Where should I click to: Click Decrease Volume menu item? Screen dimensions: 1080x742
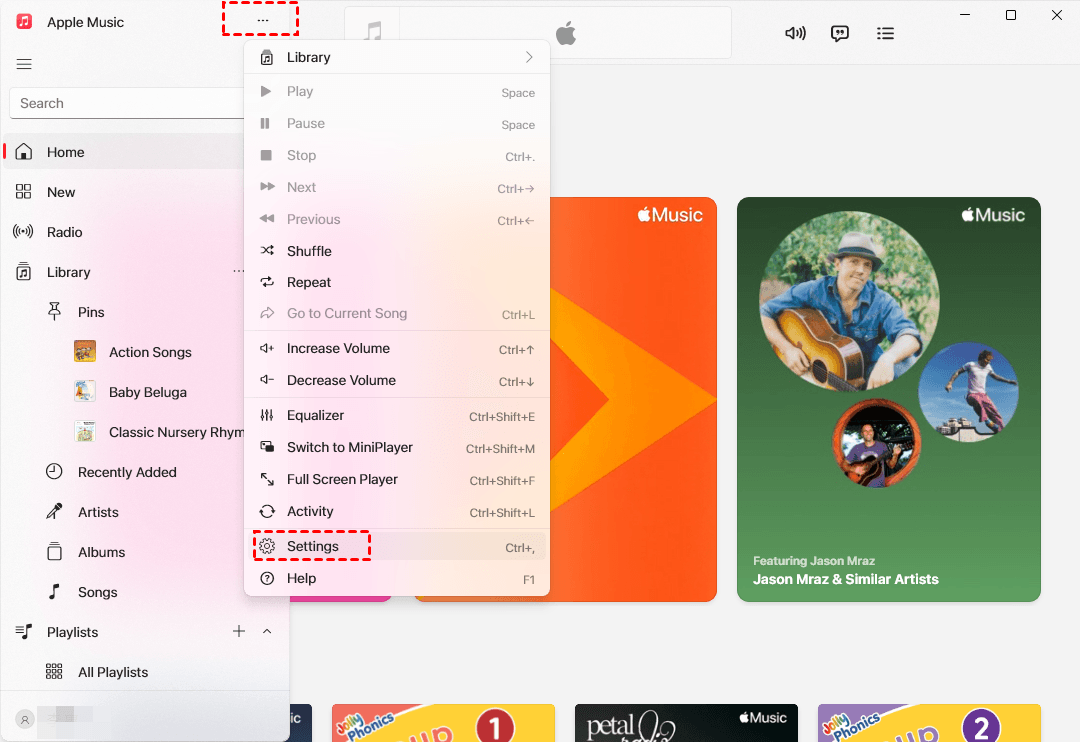pyautogui.click(x=397, y=380)
